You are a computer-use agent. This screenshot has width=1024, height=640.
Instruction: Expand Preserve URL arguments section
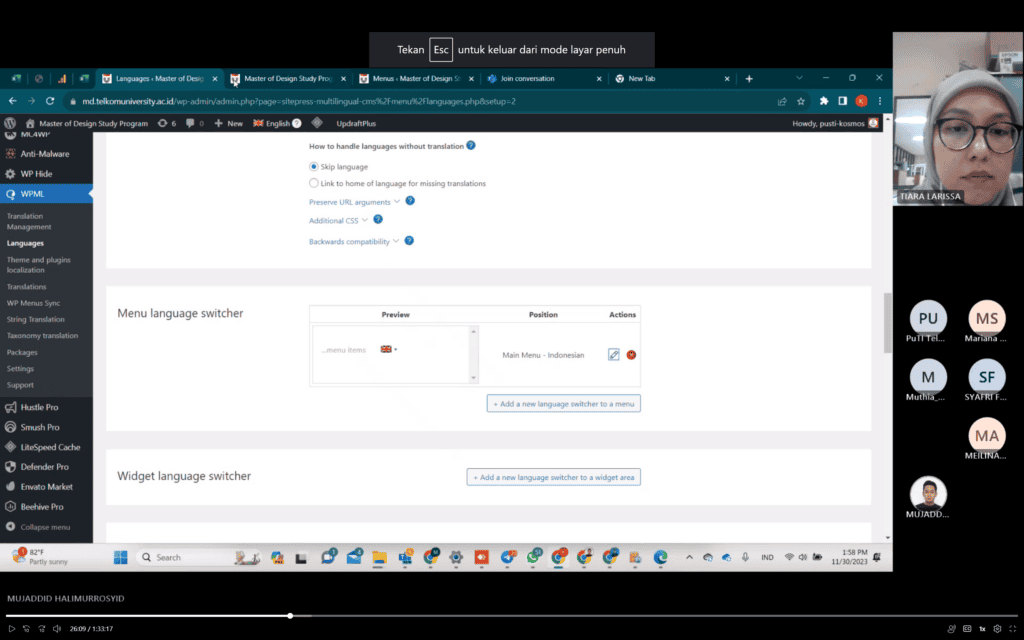(354, 202)
